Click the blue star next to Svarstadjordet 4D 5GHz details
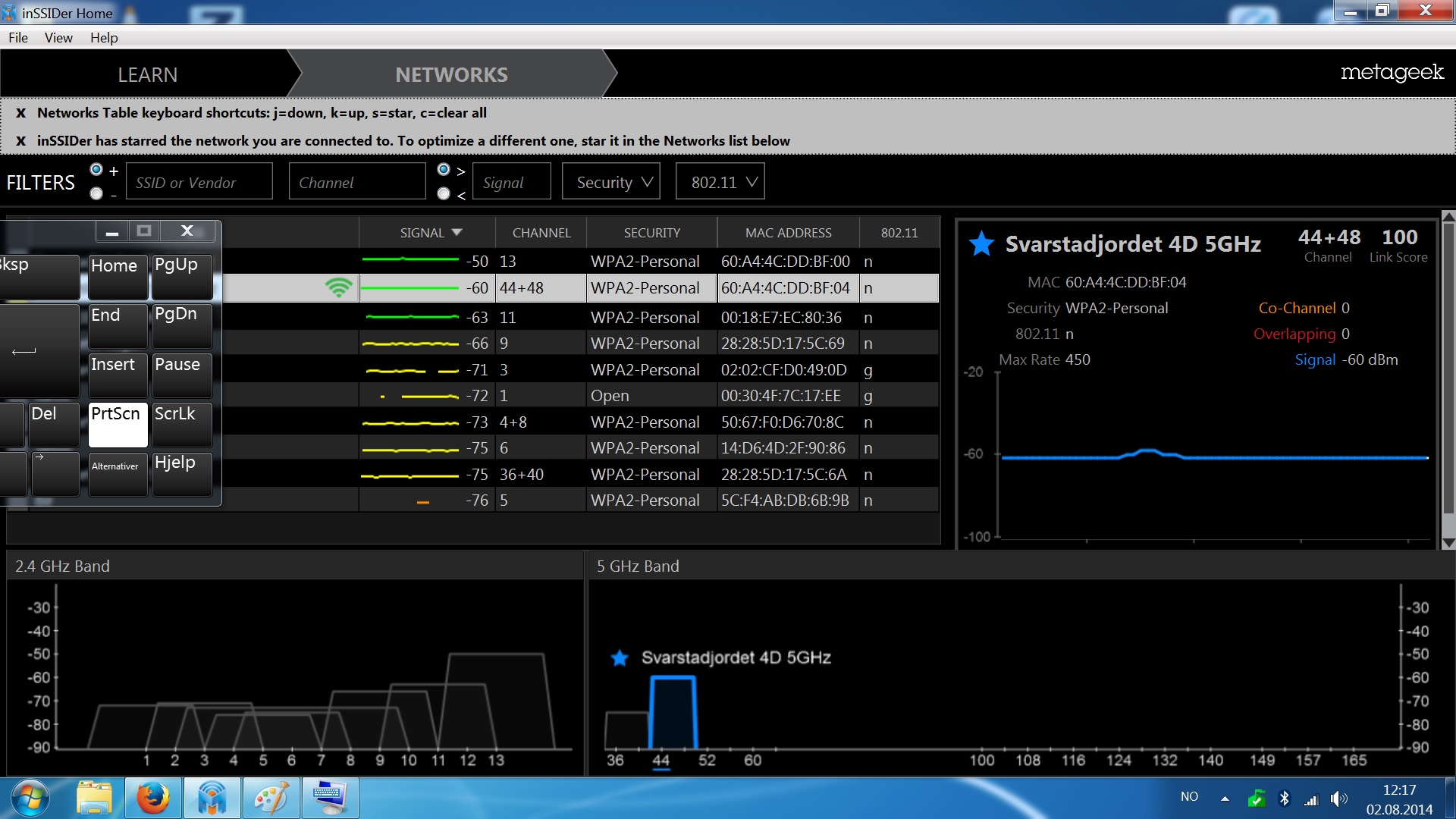The image size is (1456, 819). click(x=981, y=244)
